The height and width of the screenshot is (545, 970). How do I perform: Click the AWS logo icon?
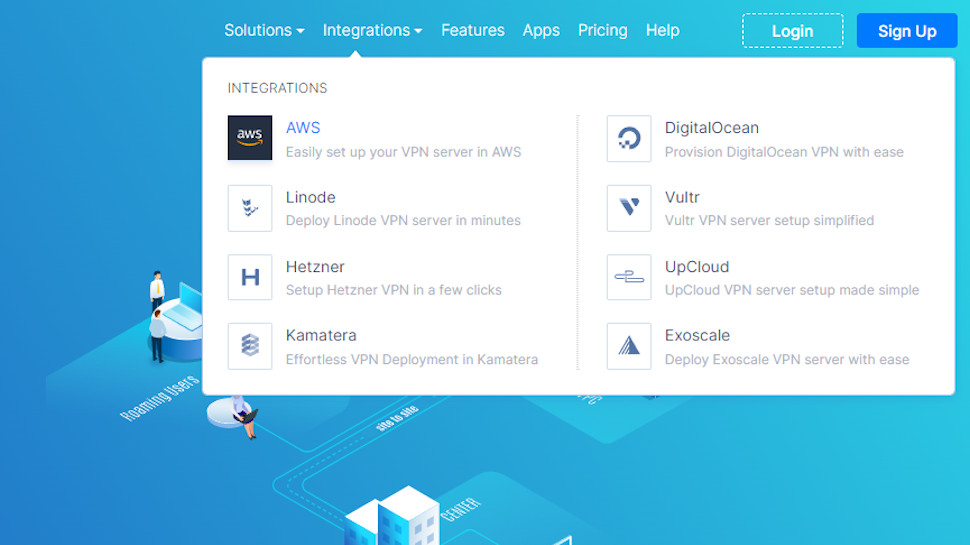tap(250, 138)
